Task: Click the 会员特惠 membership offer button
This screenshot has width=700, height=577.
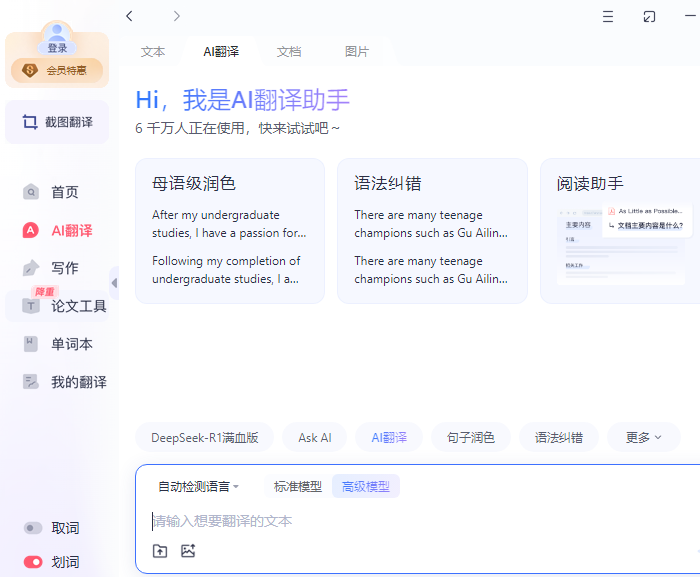Action: pyautogui.click(x=57, y=71)
